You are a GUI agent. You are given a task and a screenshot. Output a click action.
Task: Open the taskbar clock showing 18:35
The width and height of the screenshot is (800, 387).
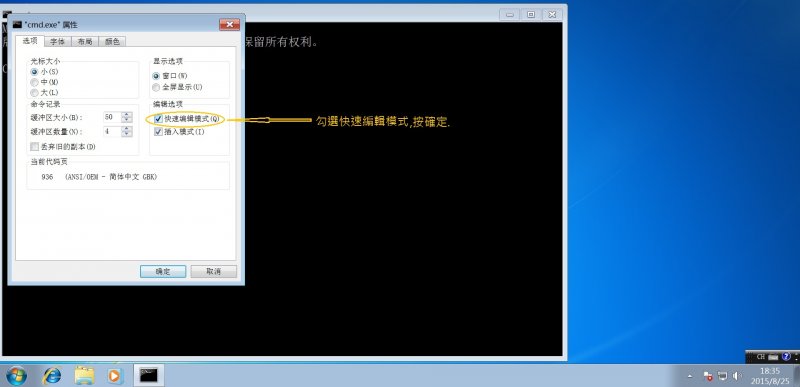pos(769,376)
